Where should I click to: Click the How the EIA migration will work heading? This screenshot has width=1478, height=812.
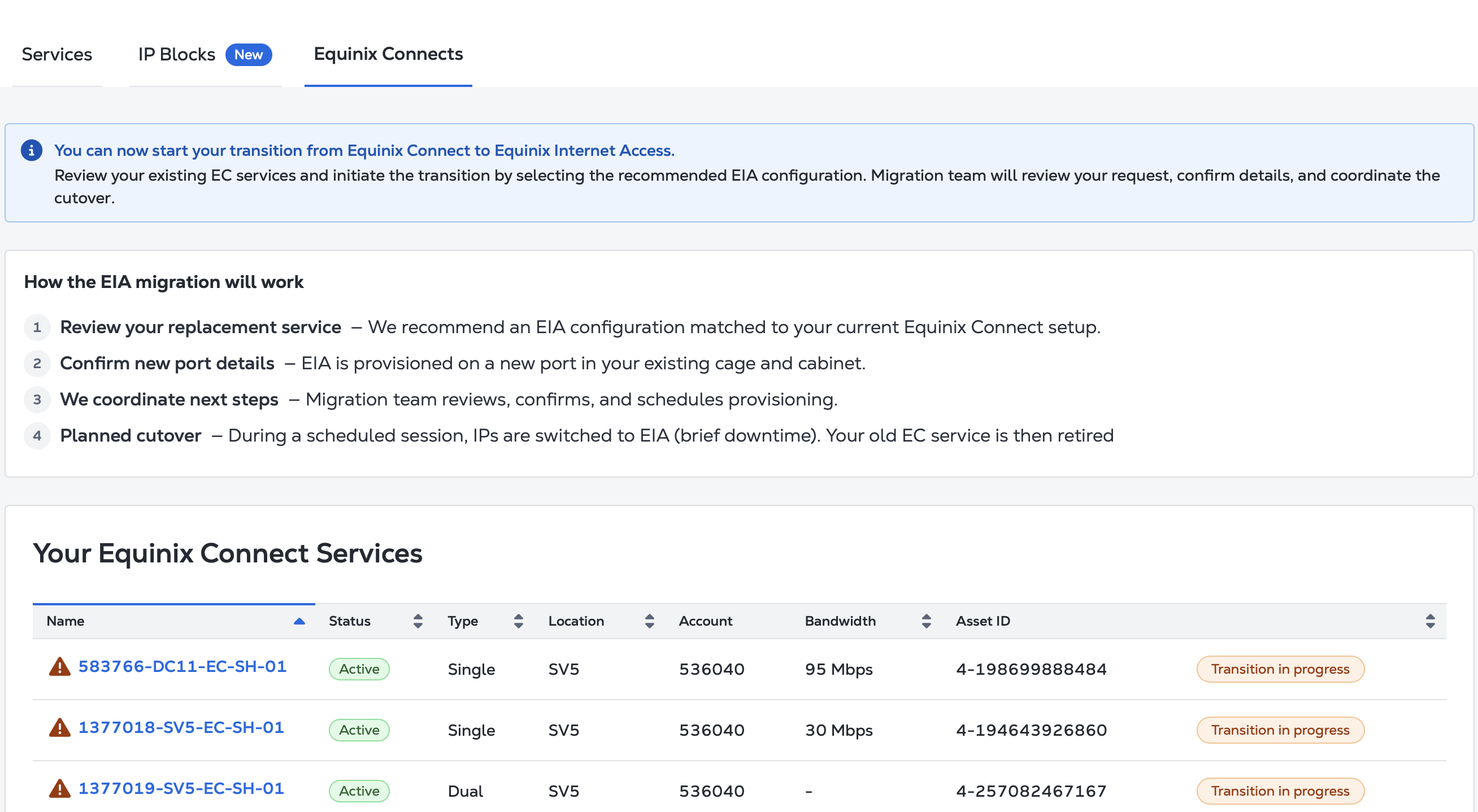(x=163, y=282)
